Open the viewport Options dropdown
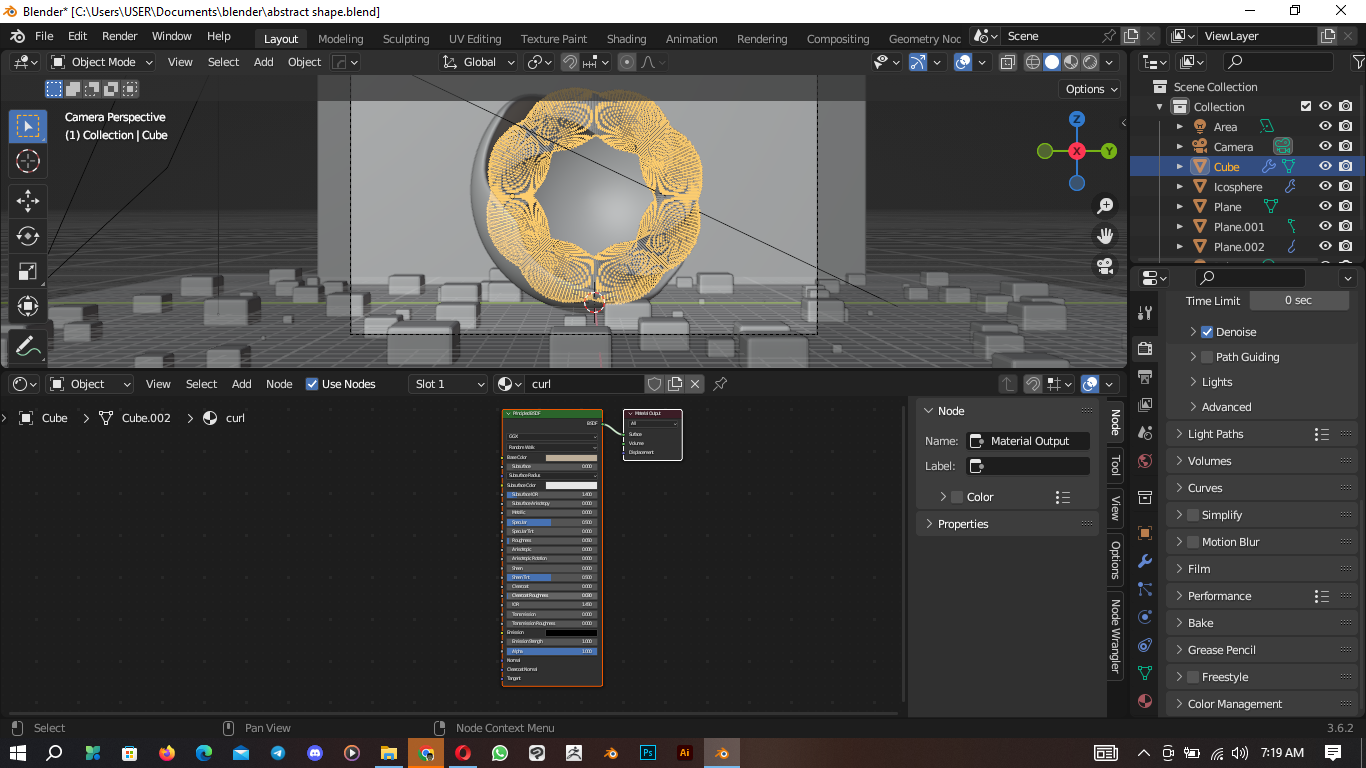The height and width of the screenshot is (768, 1366). point(1091,89)
